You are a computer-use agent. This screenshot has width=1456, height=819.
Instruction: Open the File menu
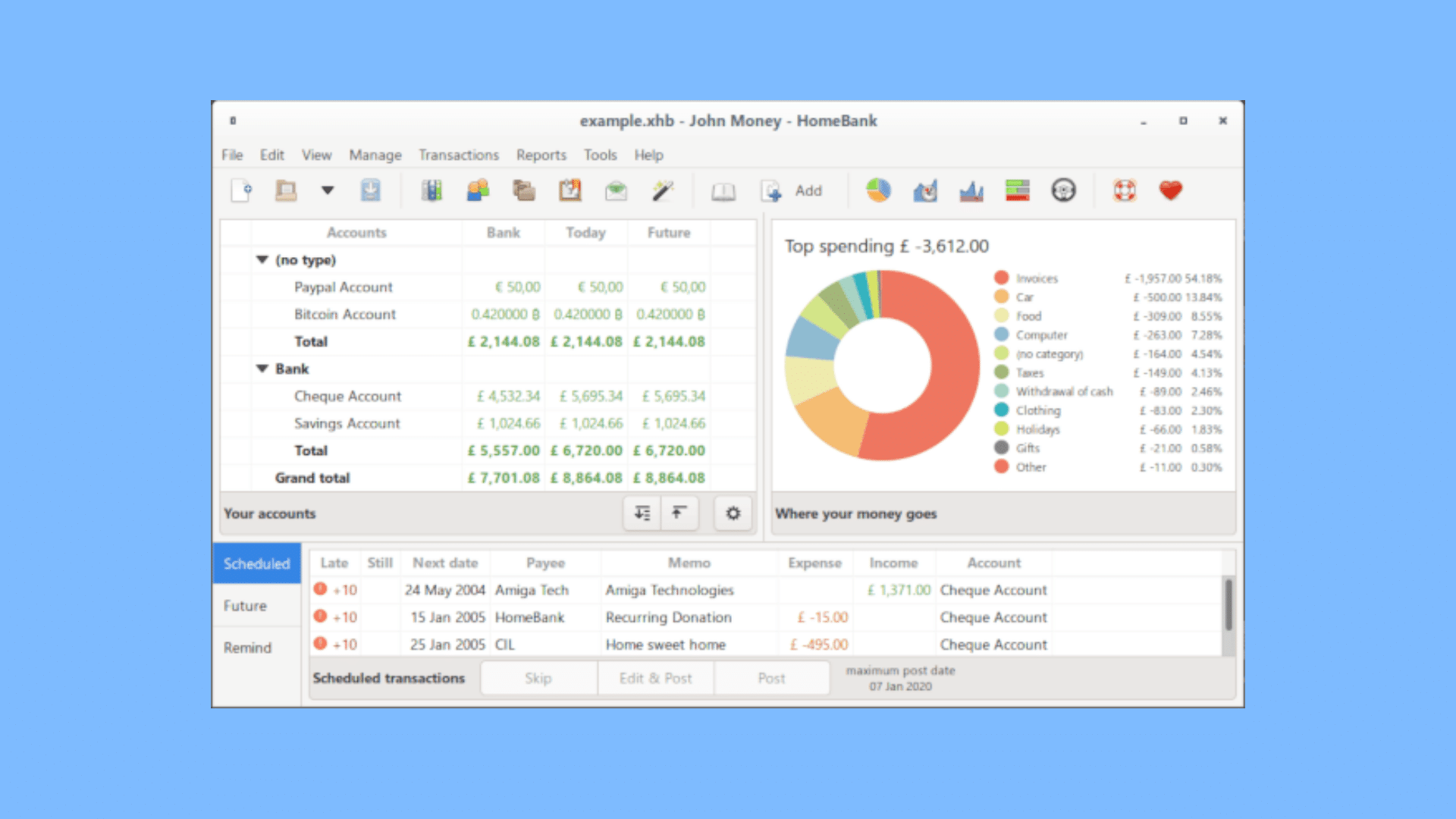(232, 155)
